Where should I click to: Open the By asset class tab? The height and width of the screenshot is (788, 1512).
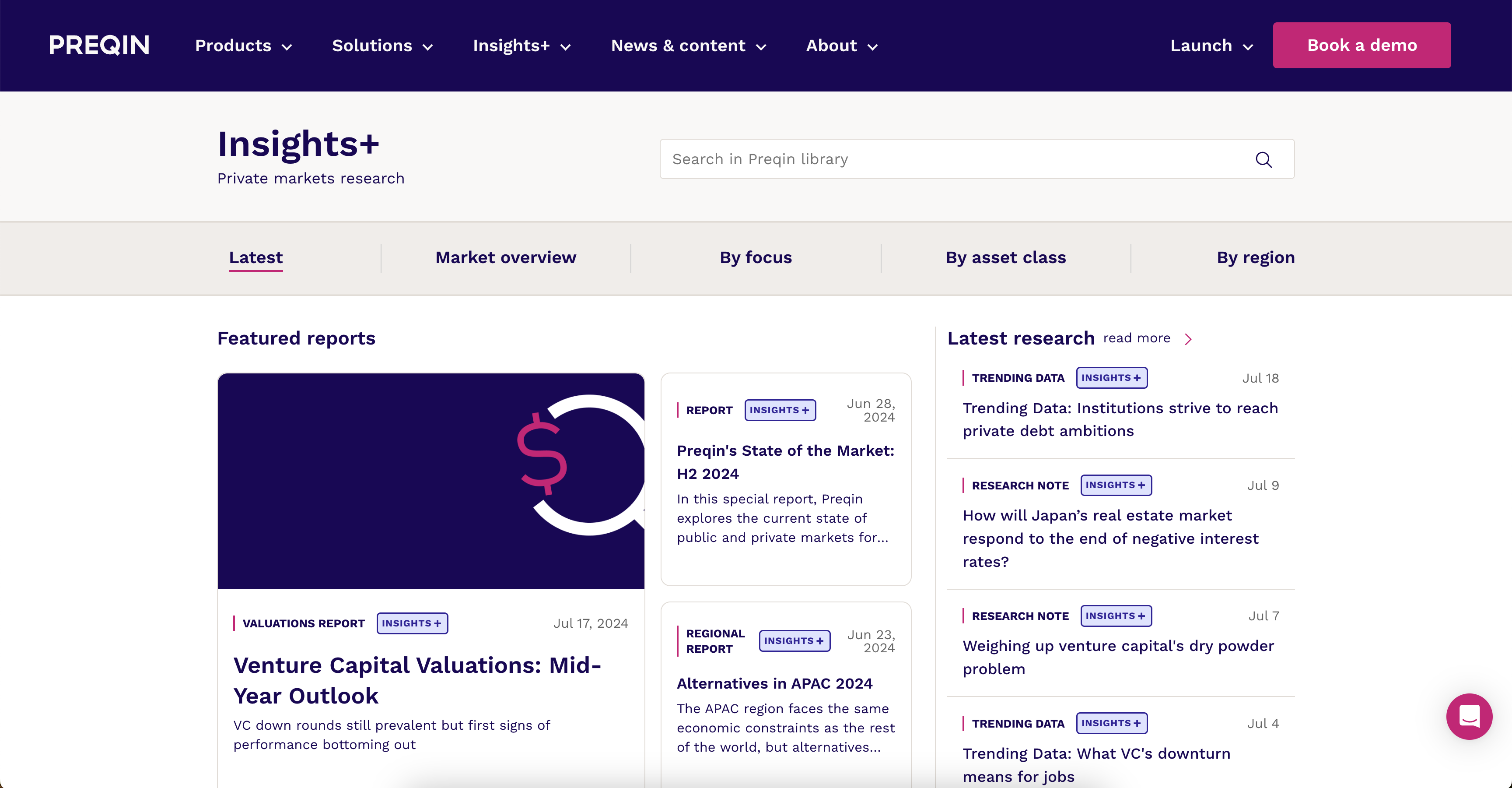point(1006,258)
